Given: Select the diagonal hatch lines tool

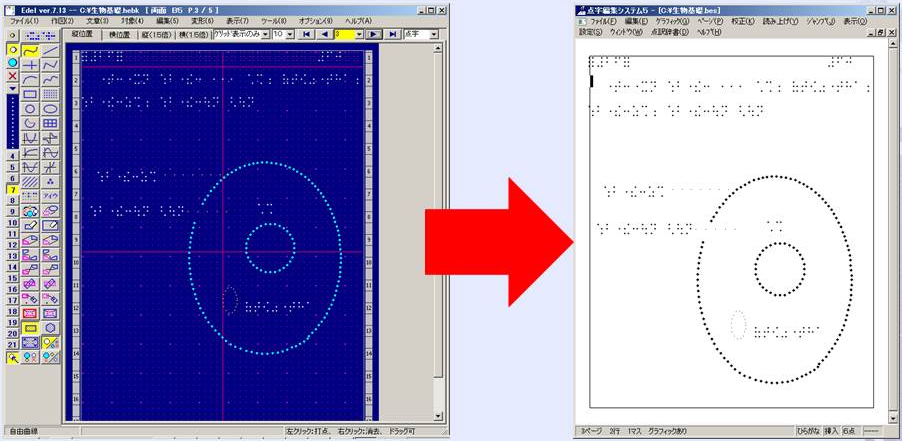Looking at the screenshot, I should (31, 182).
